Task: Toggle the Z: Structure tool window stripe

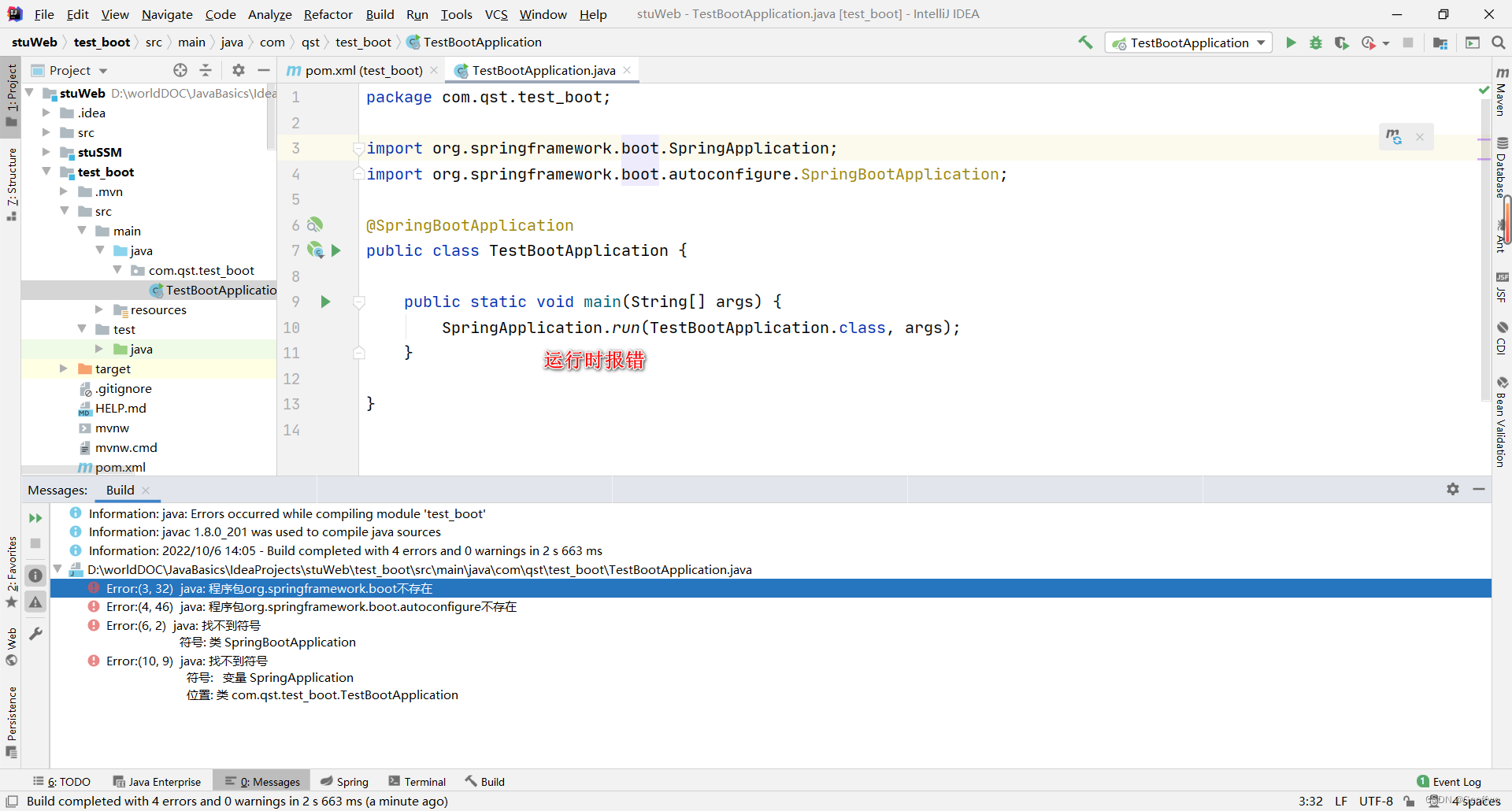Action: [11, 184]
